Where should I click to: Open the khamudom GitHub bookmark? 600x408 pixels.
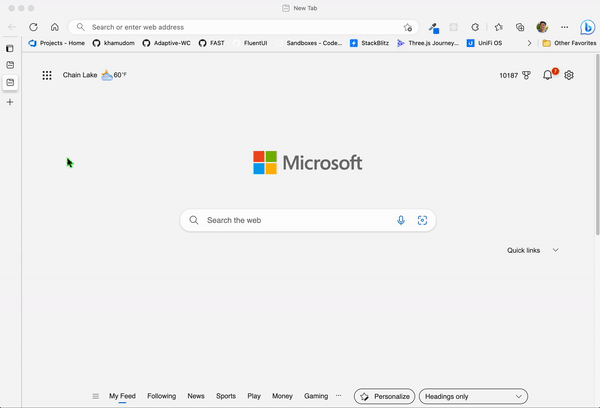point(114,43)
